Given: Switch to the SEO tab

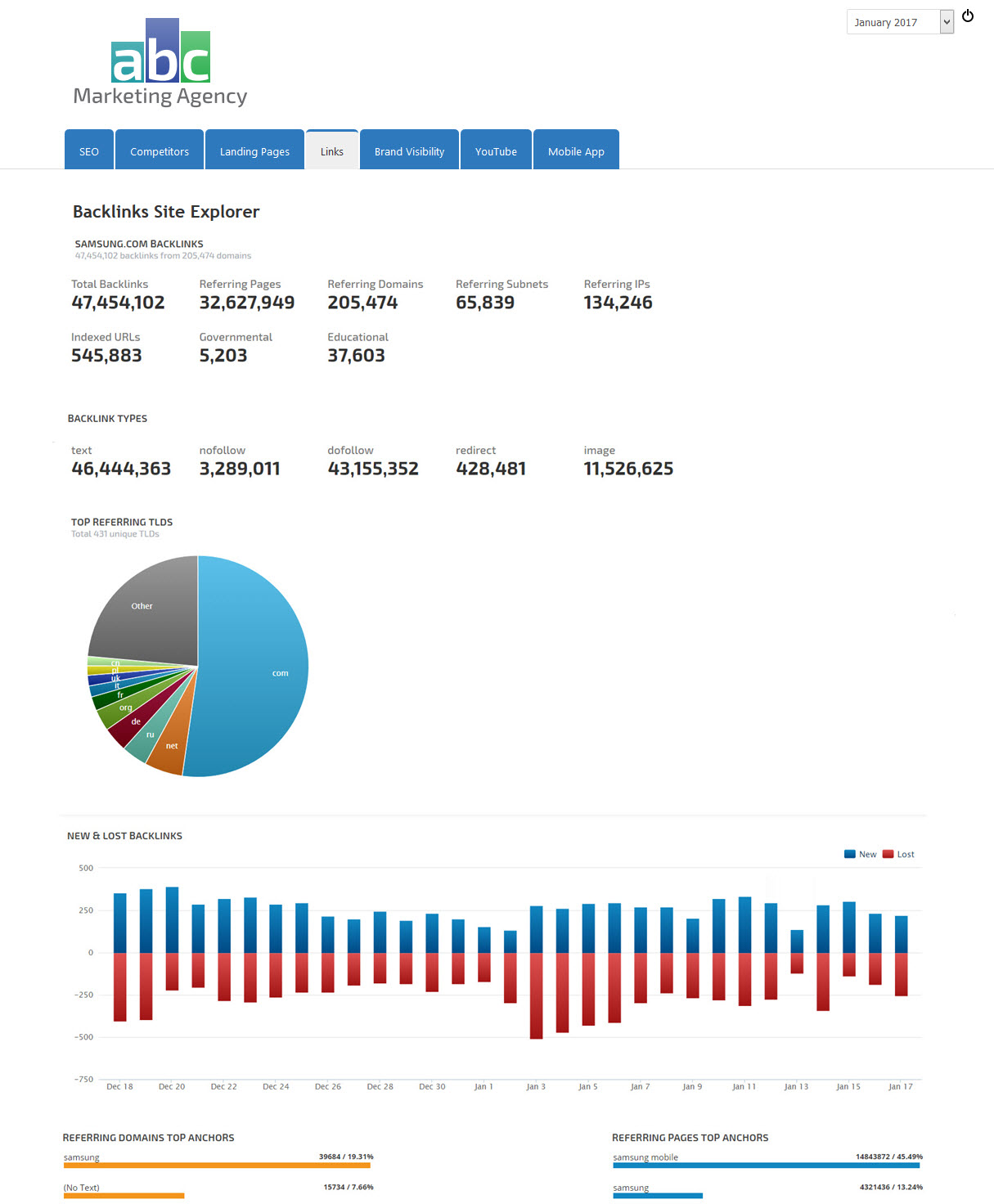Looking at the screenshot, I should 89,151.
